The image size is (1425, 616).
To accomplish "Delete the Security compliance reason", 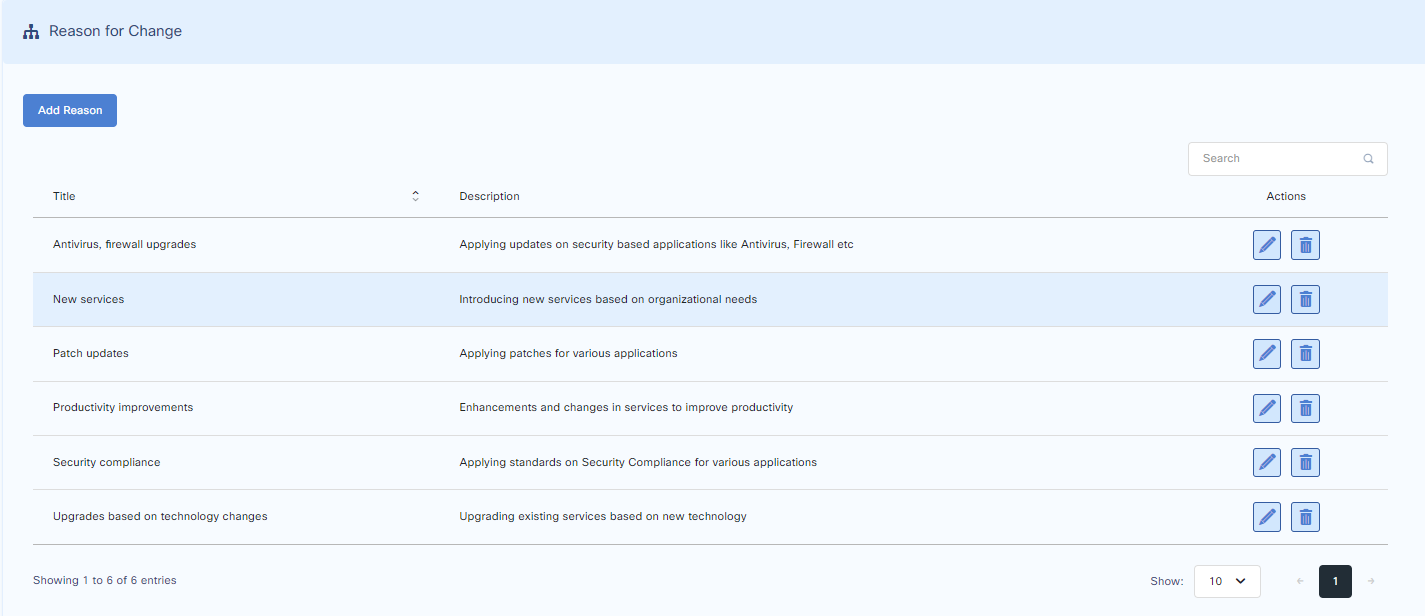I will coord(1305,462).
